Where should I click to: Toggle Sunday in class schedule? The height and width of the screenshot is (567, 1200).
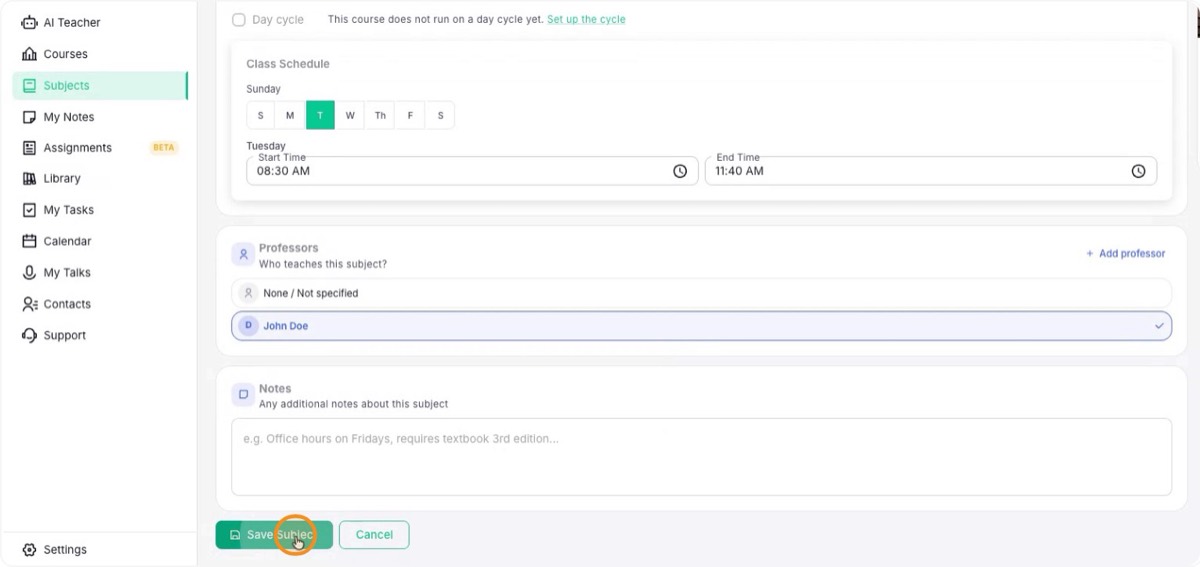click(260, 116)
